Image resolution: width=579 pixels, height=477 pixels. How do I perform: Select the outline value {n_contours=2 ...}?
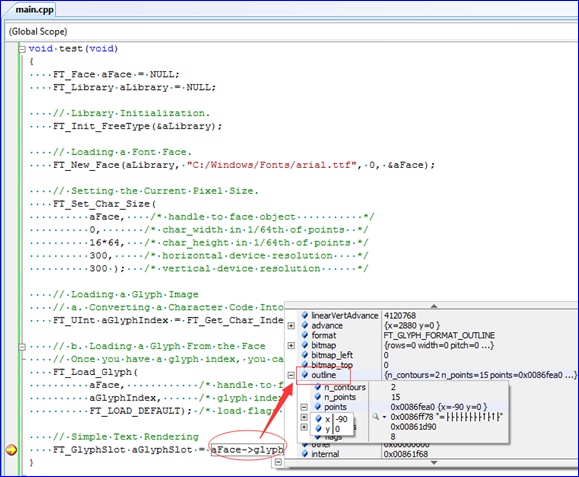(480, 375)
